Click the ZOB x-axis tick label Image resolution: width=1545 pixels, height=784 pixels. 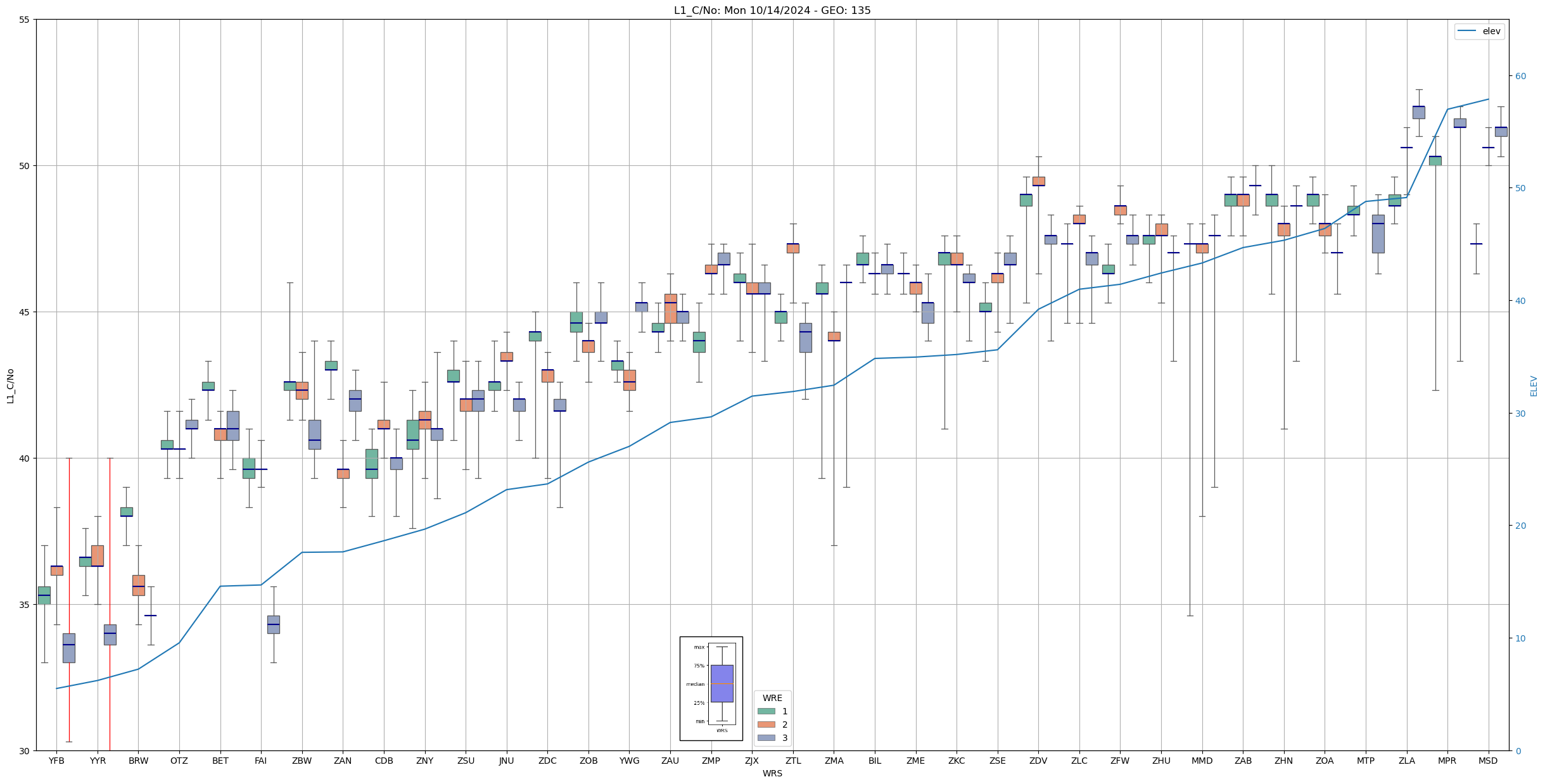tap(588, 761)
